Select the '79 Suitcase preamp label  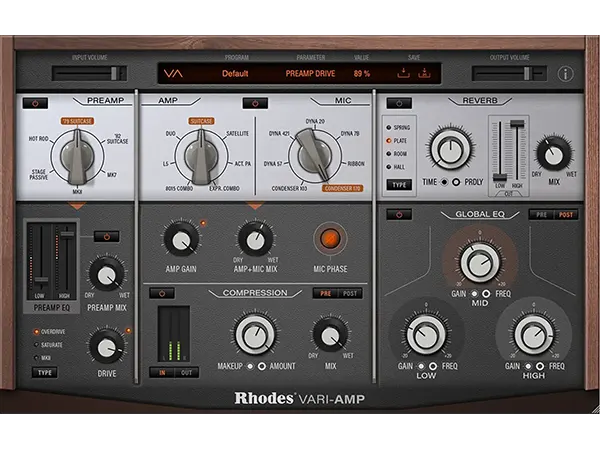point(77,121)
